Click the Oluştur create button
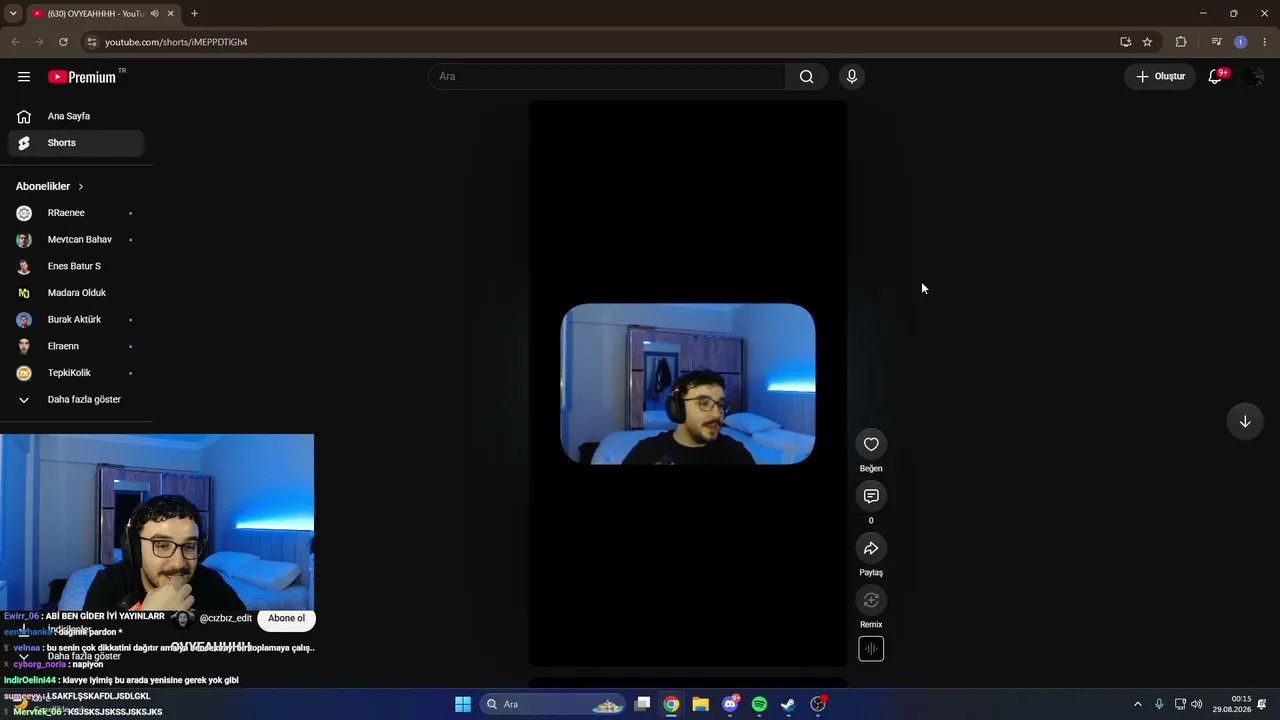 click(1160, 77)
